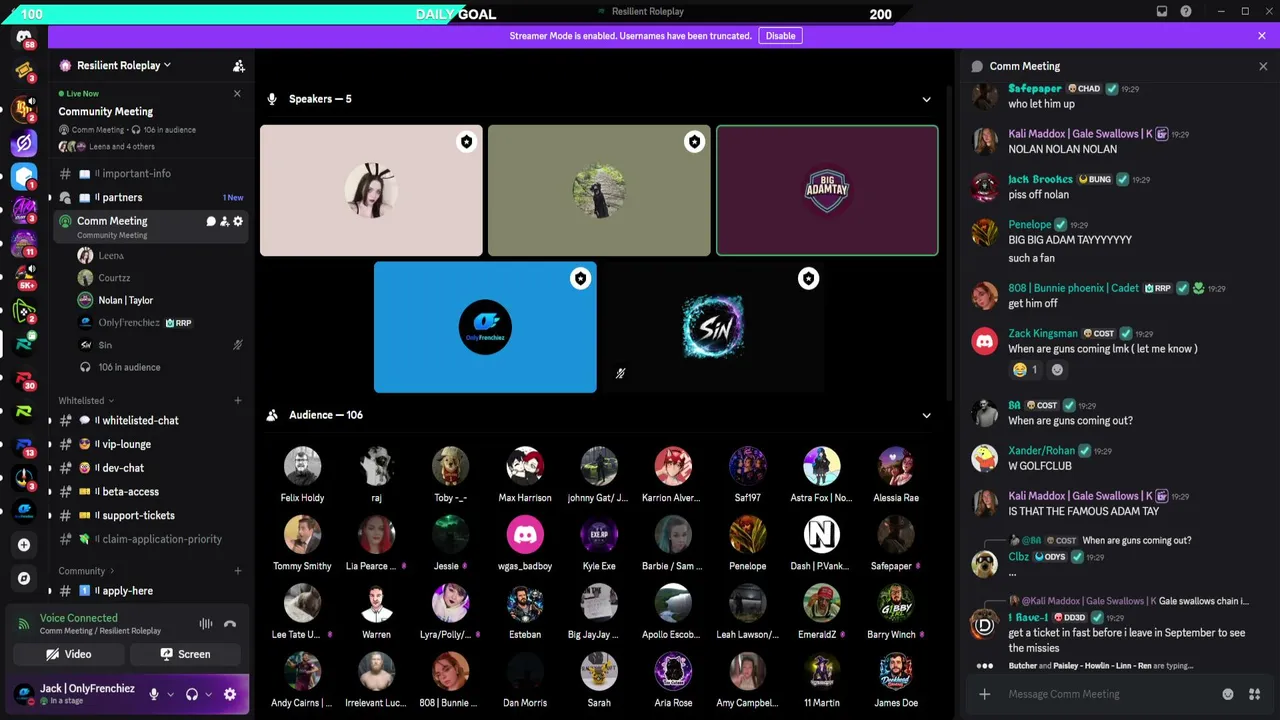
Task: Click Max Harrison's audience avatar
Action: click(525, 467)
